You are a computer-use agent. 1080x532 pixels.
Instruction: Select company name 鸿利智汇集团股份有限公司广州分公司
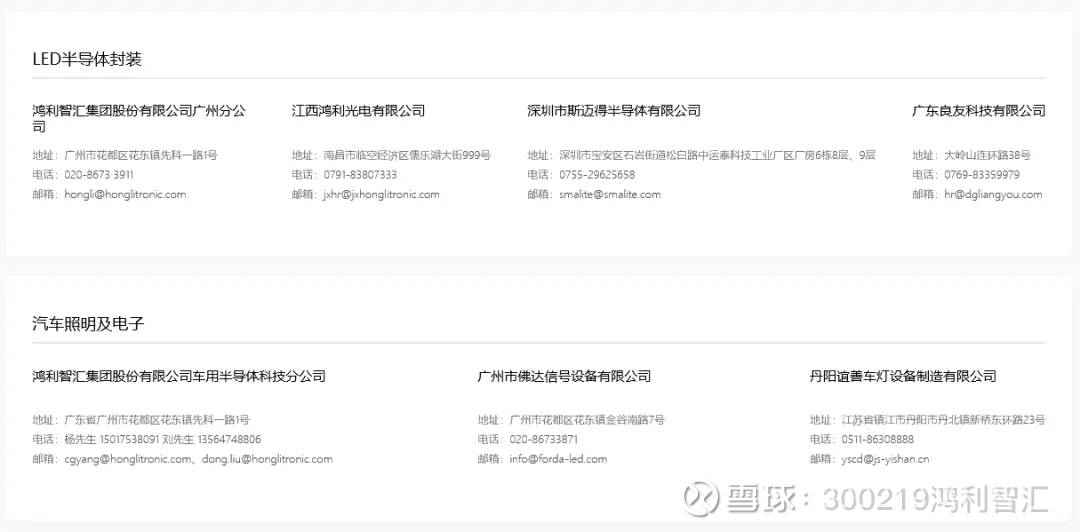[139, 119]
